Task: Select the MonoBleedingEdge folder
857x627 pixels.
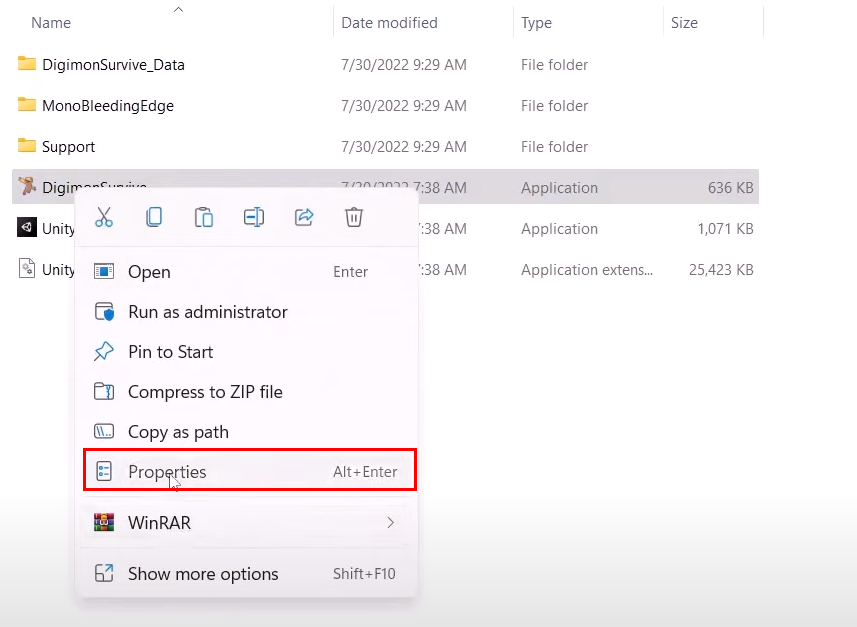Action: click(x=107, y=106)
